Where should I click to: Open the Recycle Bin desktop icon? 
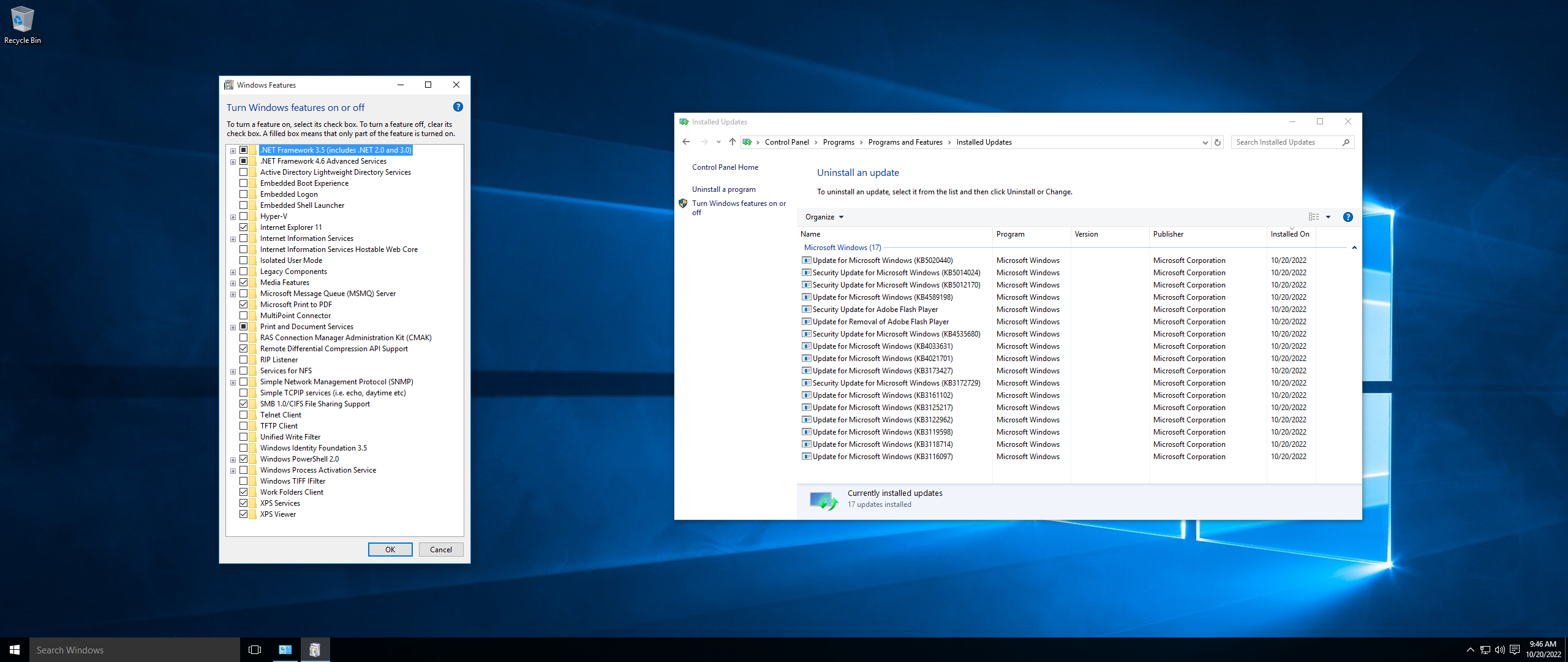(x=22, y=25)
